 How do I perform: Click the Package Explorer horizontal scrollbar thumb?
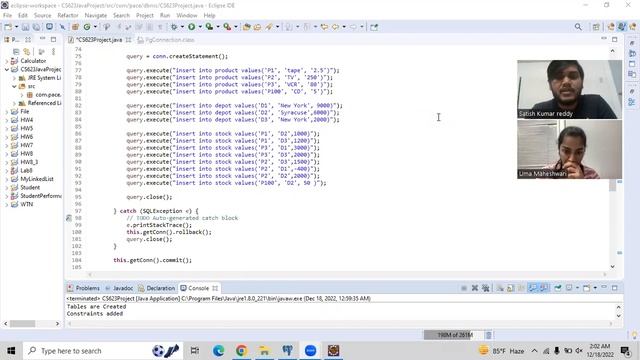tap(22, 324)
